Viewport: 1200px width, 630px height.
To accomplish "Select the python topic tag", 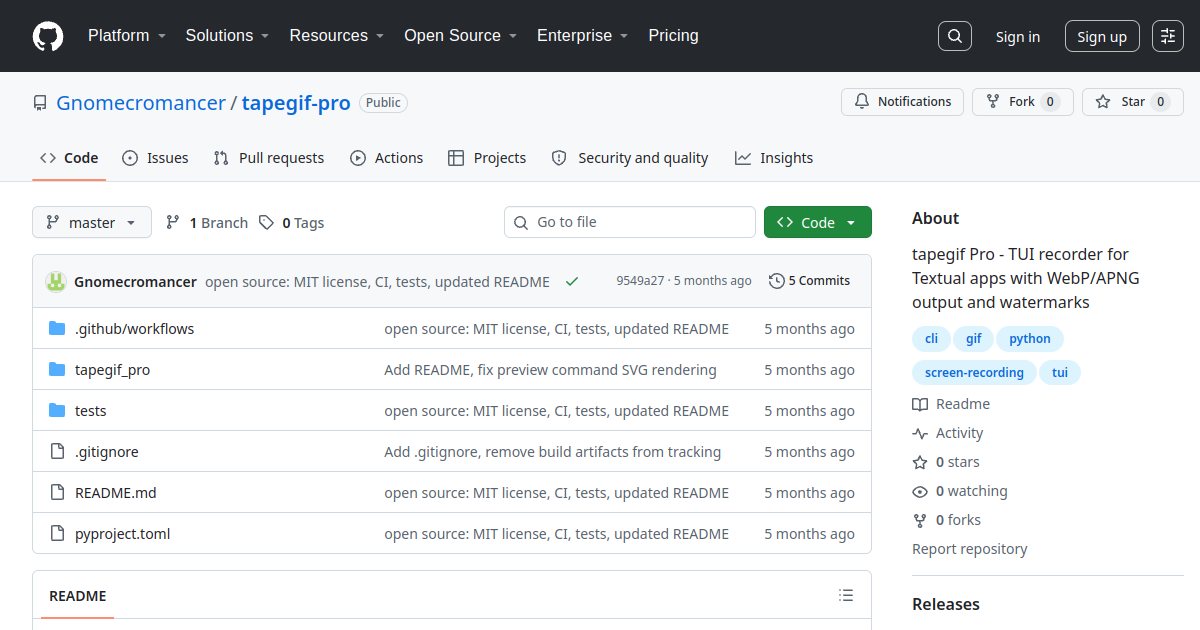I will point(1030,339).
